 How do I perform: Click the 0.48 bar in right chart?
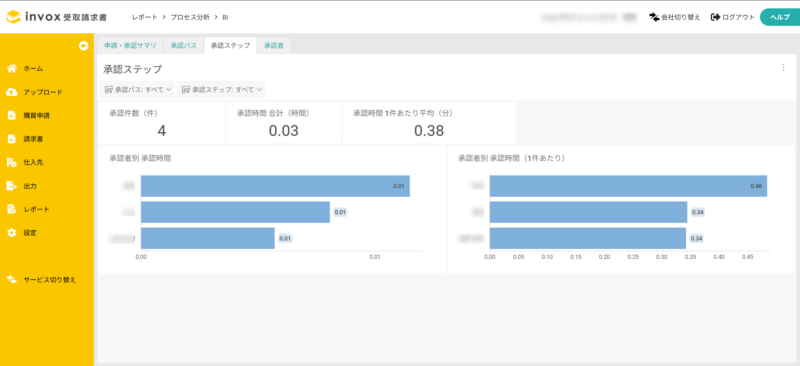[x=628, y=186]
